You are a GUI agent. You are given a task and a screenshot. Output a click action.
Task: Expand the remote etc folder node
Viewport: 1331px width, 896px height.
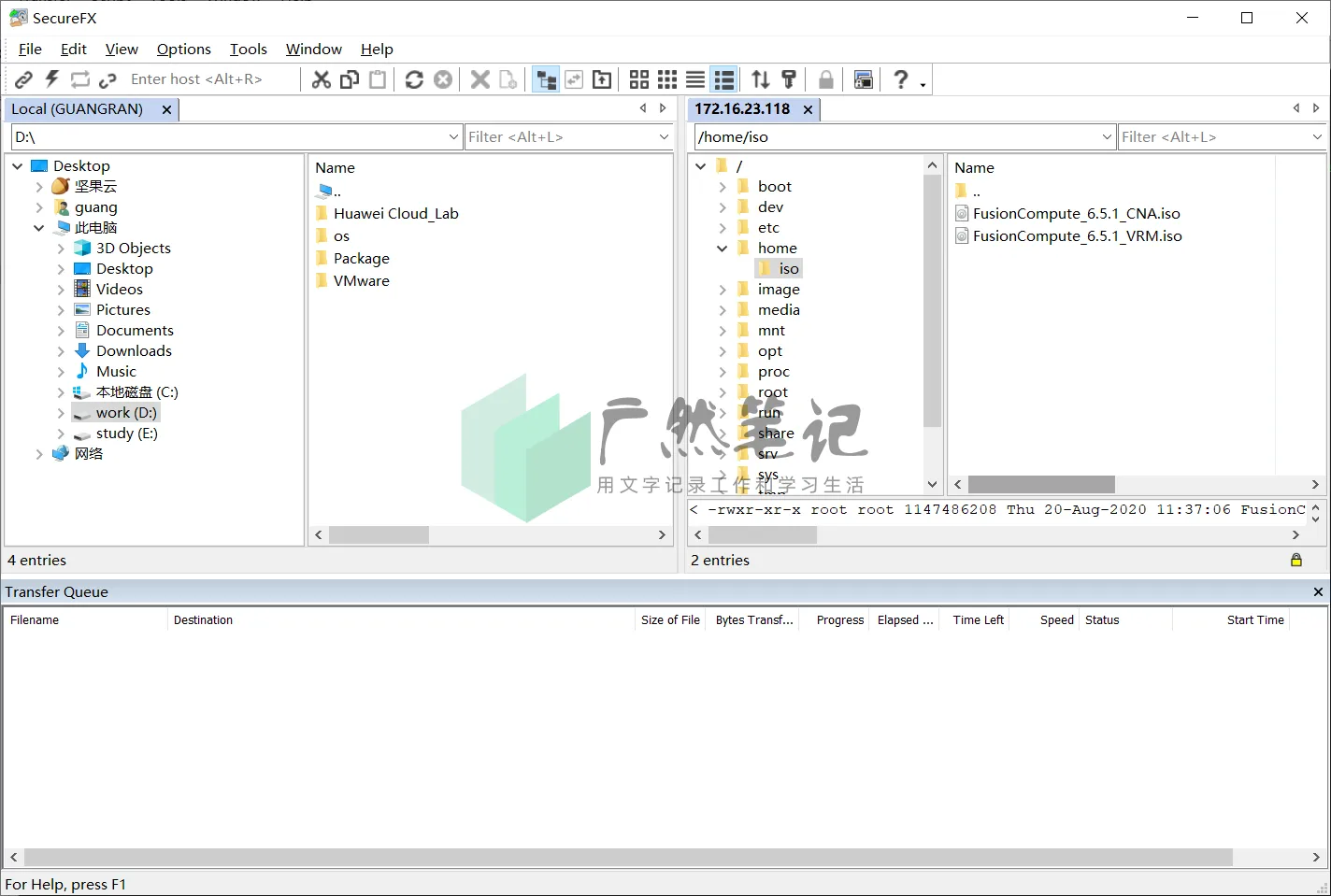click(x=722, y=228)
